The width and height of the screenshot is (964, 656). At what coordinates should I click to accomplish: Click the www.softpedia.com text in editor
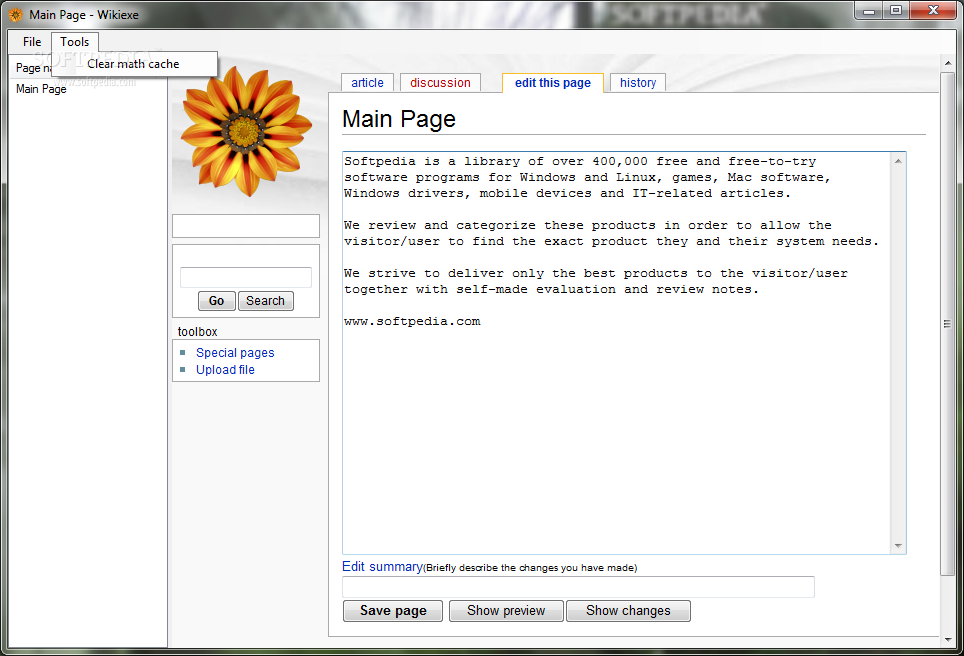(412, 322)
